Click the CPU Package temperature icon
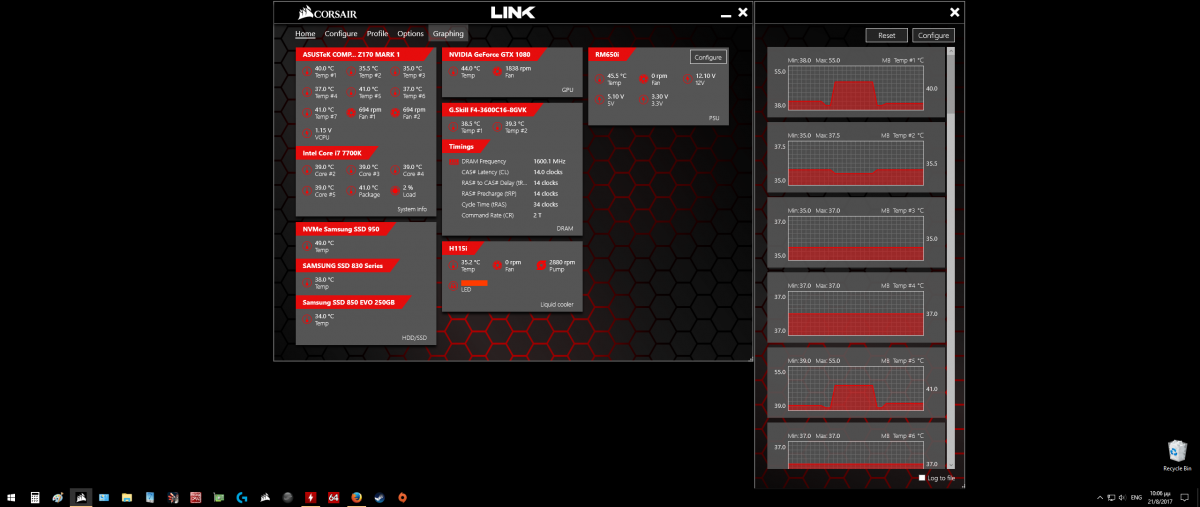This screenshot has width=1200, height=507. pos(350,189)
